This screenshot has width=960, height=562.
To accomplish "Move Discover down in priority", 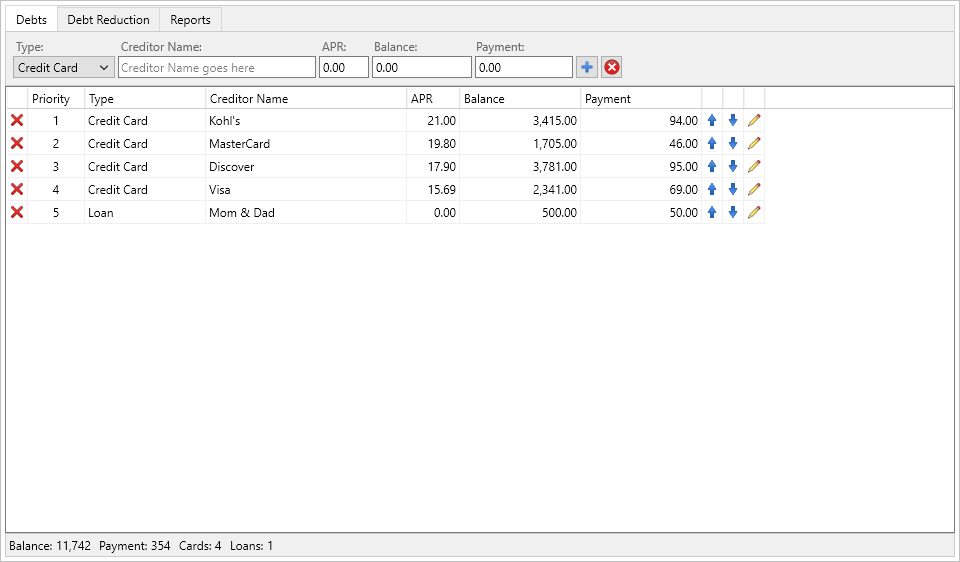I will (x=733, y=167).
